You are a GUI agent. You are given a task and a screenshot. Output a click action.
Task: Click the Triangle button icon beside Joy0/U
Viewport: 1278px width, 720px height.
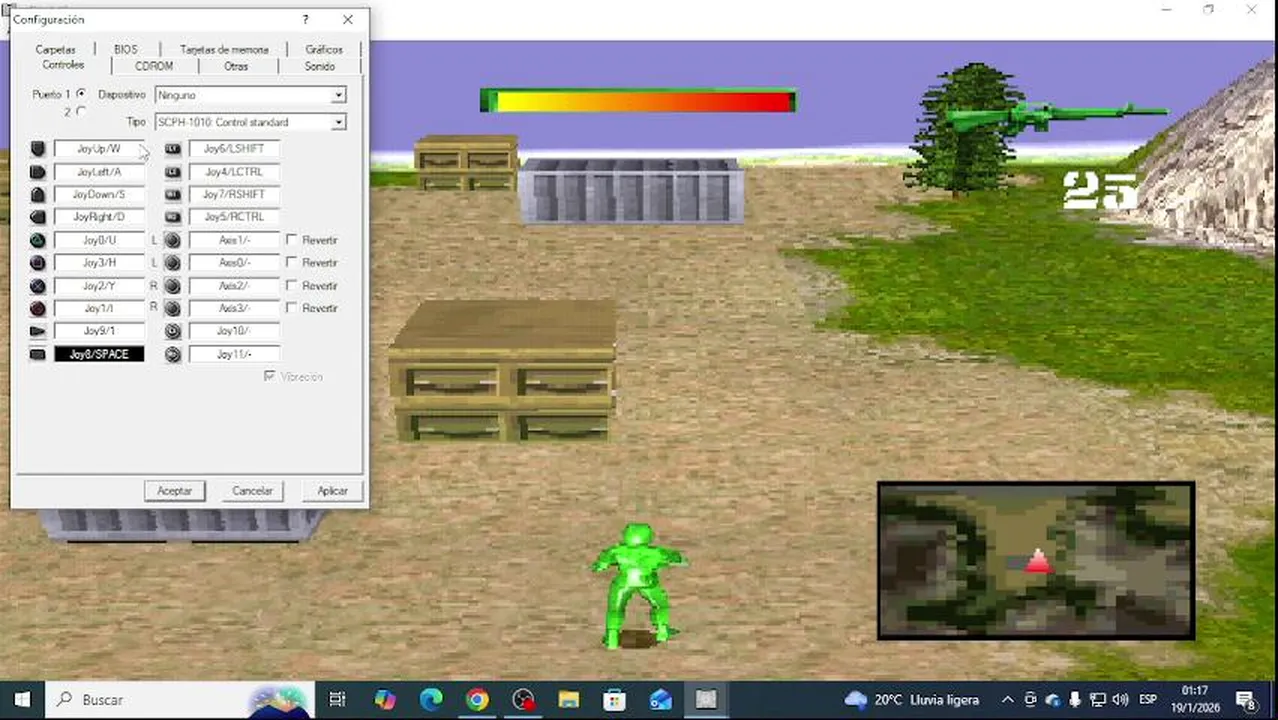pos(38,240)
